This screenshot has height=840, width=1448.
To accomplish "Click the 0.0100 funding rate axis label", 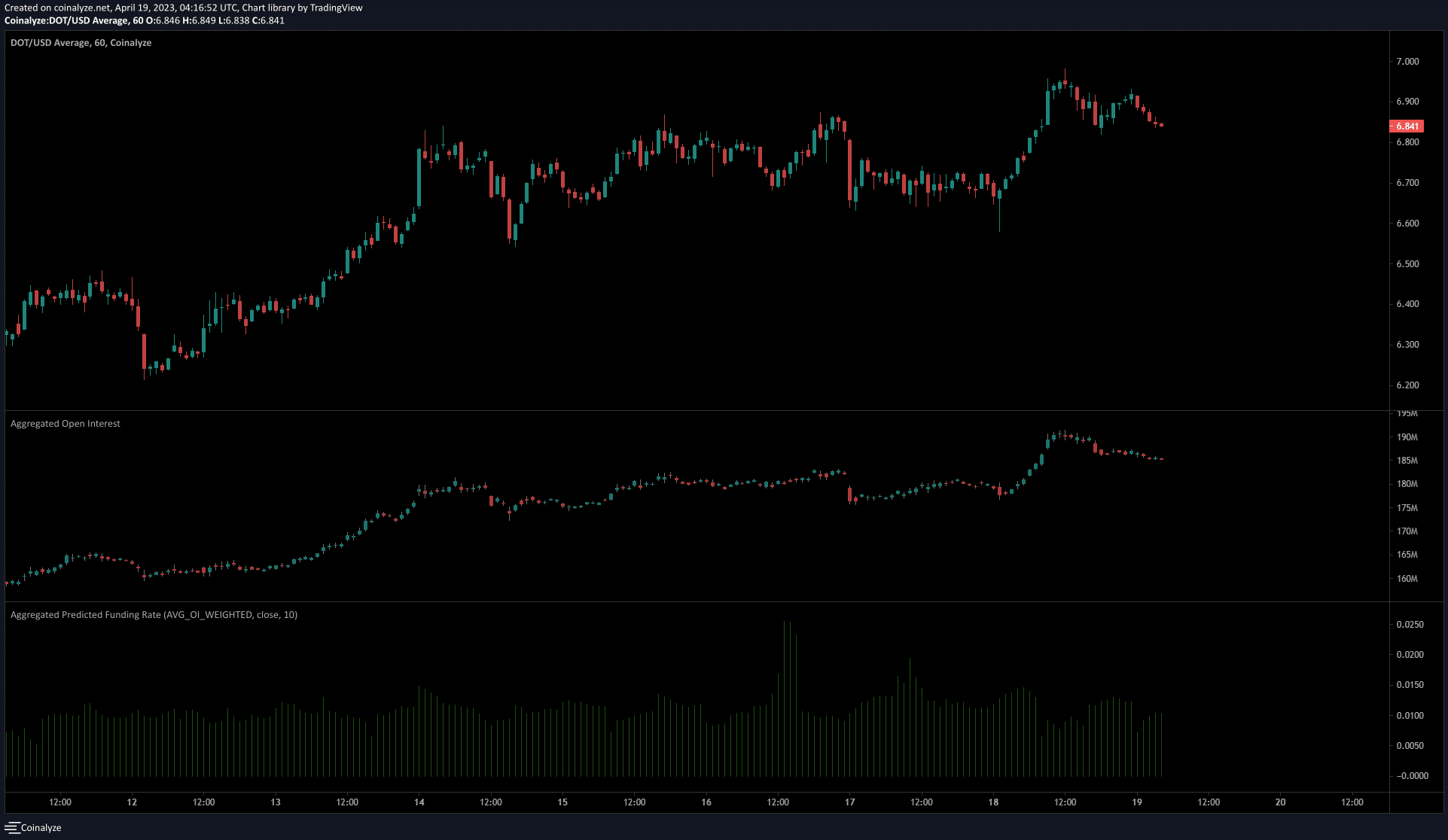I will tap(1410, 716).
